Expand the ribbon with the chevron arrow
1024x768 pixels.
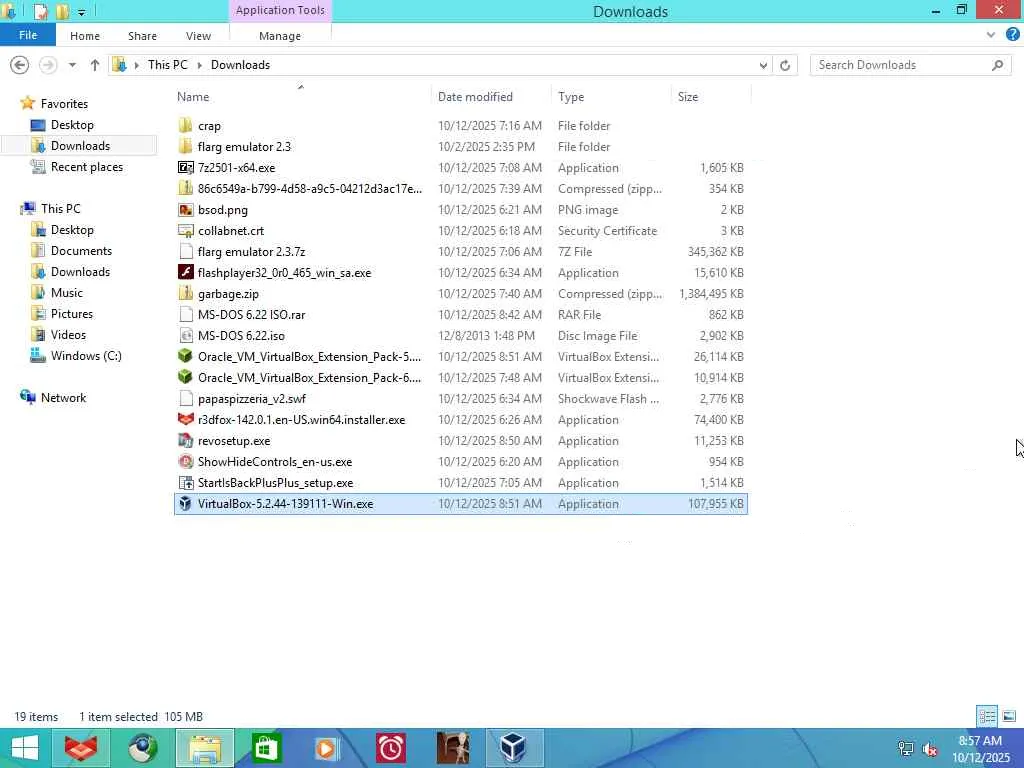991,35
